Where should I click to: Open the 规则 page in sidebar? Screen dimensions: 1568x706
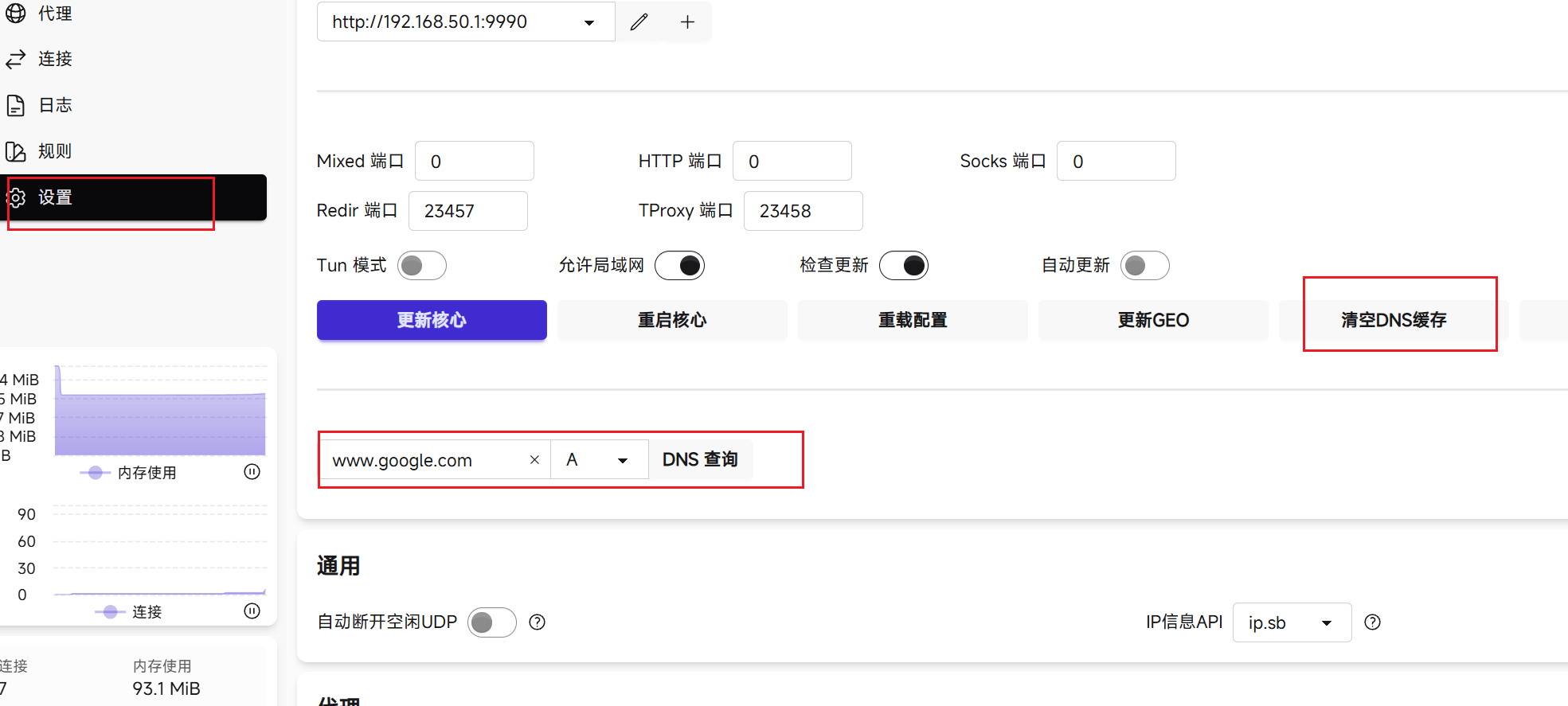[54, 151]
